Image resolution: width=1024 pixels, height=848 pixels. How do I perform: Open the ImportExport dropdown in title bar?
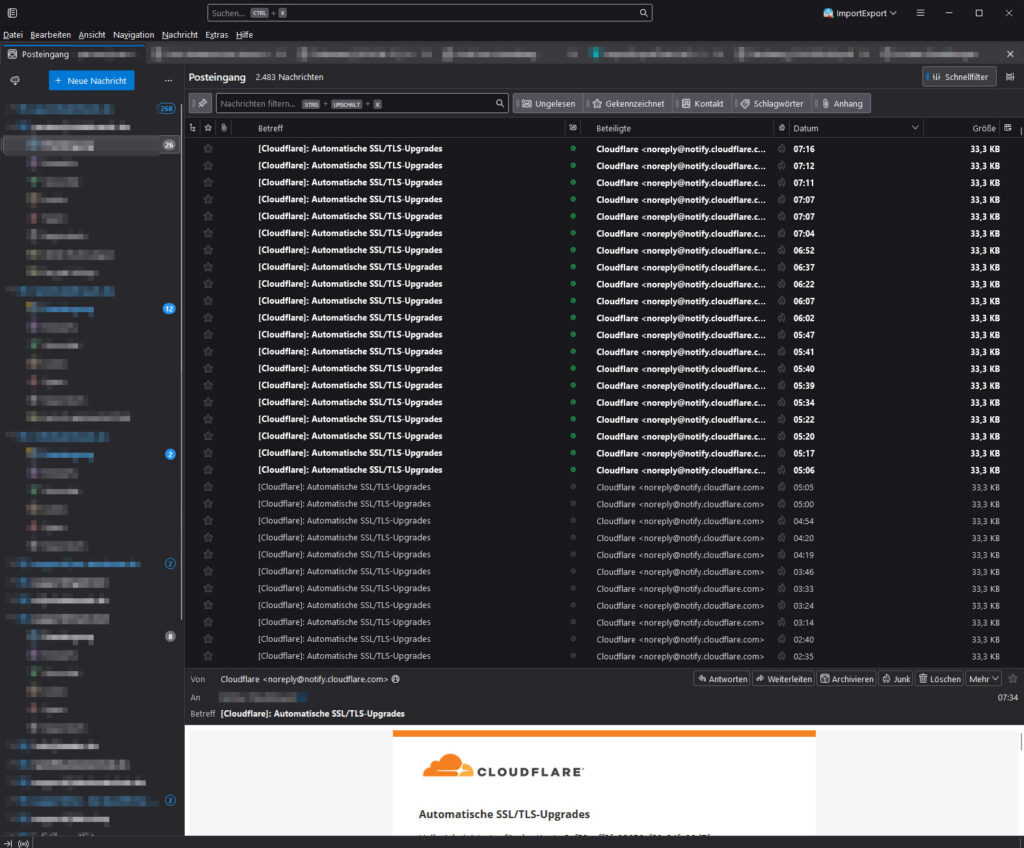coord(859,13)
